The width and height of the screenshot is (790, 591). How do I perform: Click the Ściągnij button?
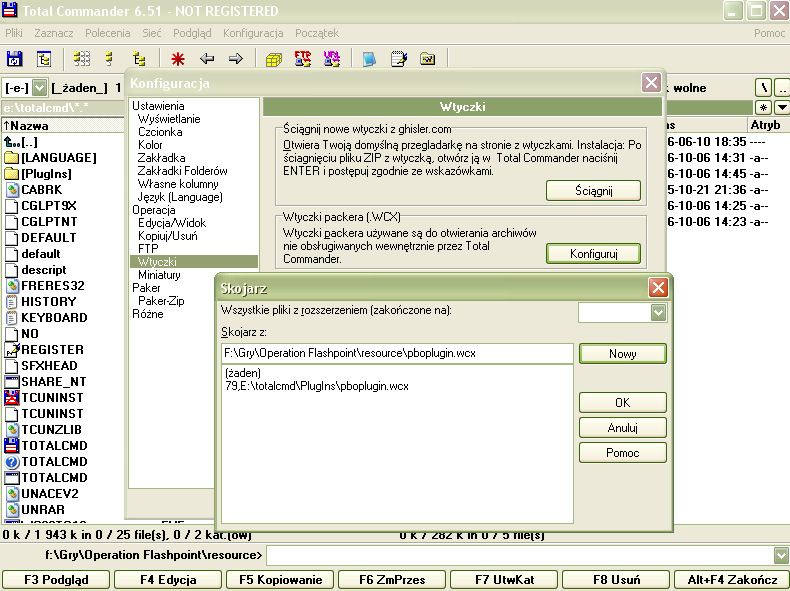(594, 191)
